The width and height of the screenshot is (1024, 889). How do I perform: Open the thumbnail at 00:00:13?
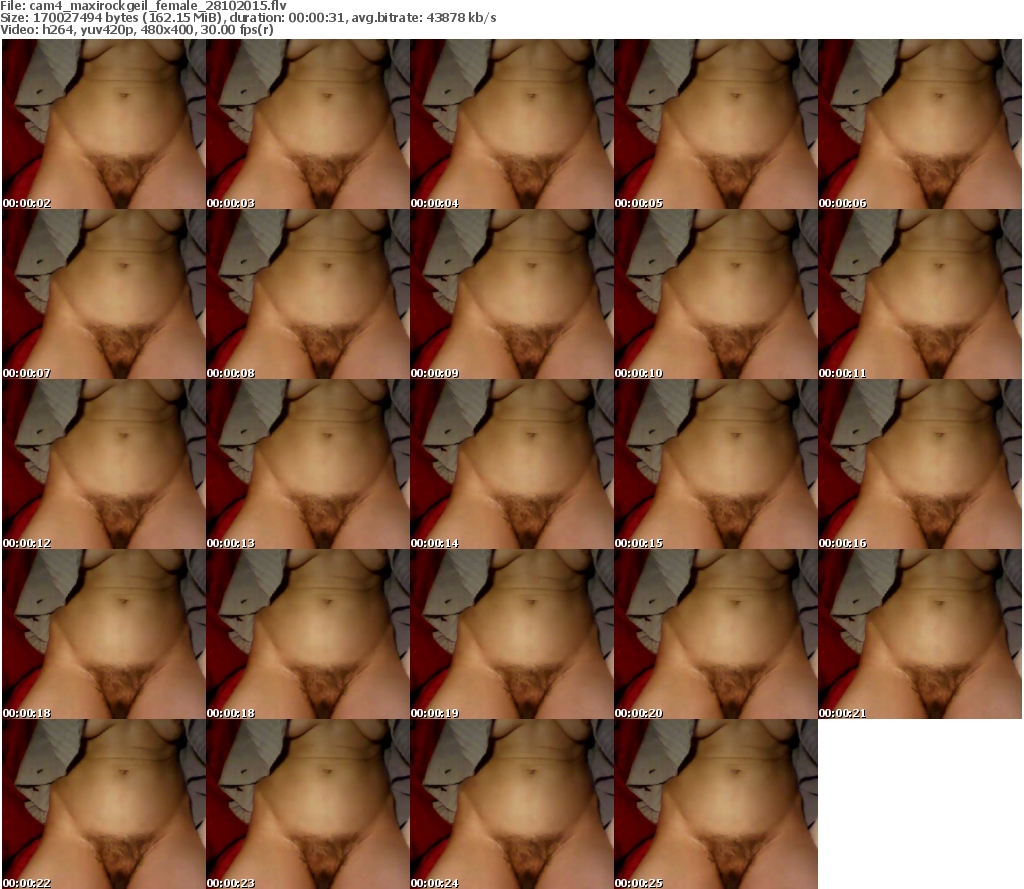308,464
